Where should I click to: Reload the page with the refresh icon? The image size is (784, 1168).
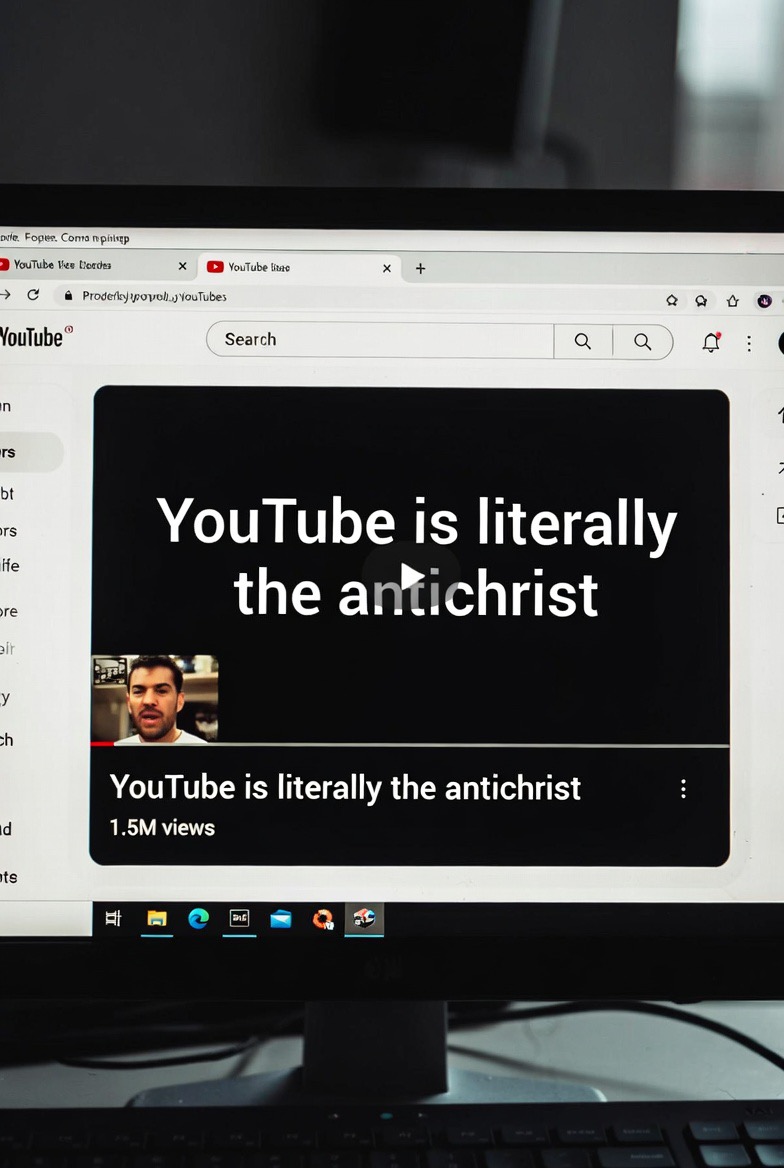pyautogui.click(x=33, y=295)
